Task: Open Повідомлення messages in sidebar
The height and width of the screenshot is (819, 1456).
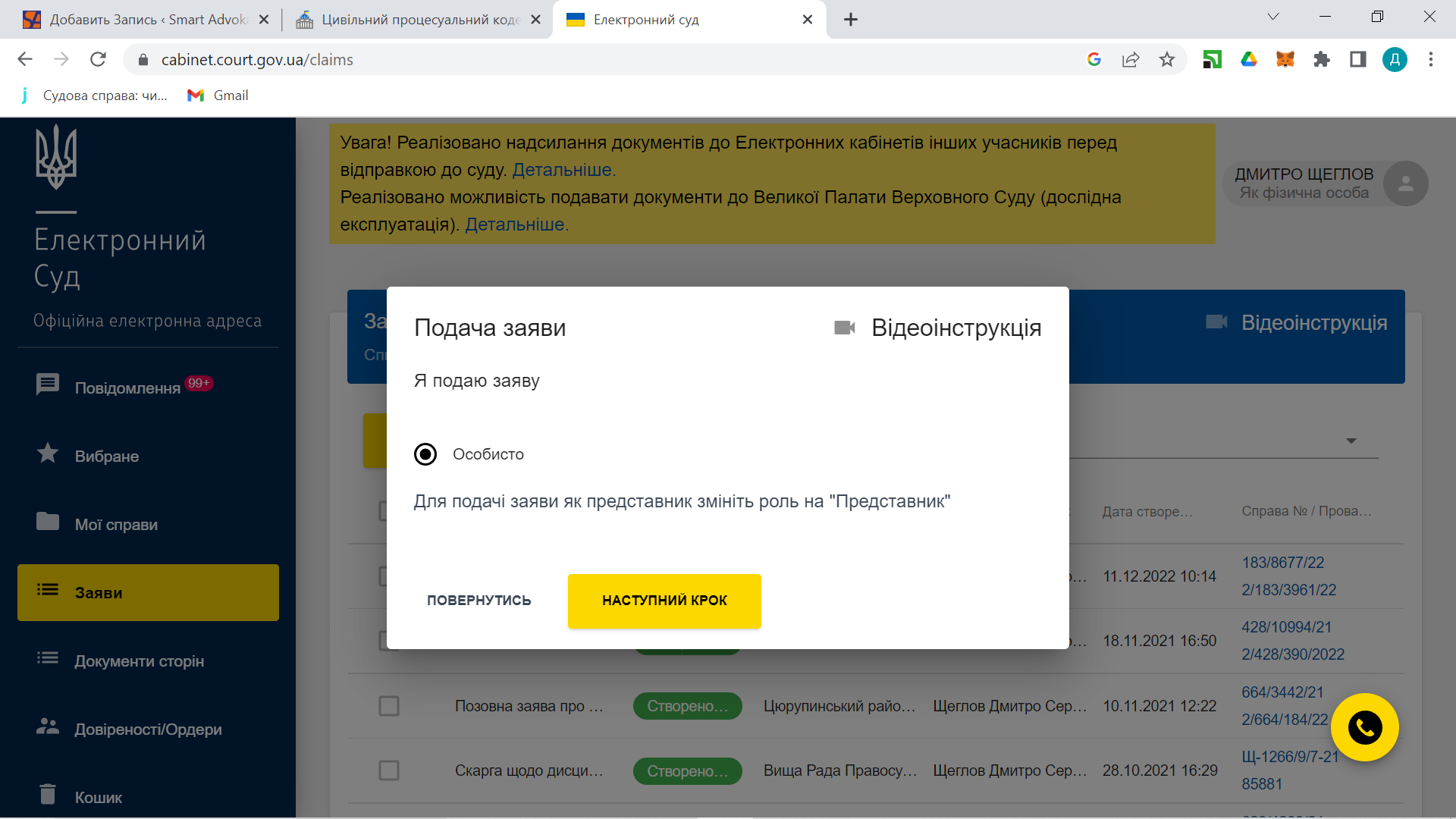Action: [127, 388]
